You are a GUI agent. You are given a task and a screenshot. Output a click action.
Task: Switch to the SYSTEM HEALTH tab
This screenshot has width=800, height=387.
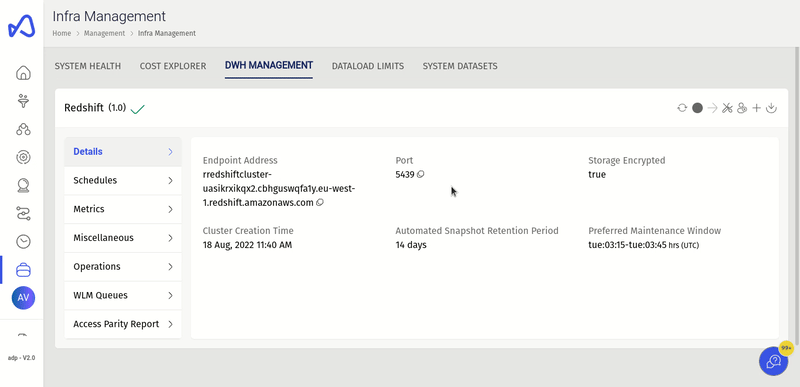(88, 66)
